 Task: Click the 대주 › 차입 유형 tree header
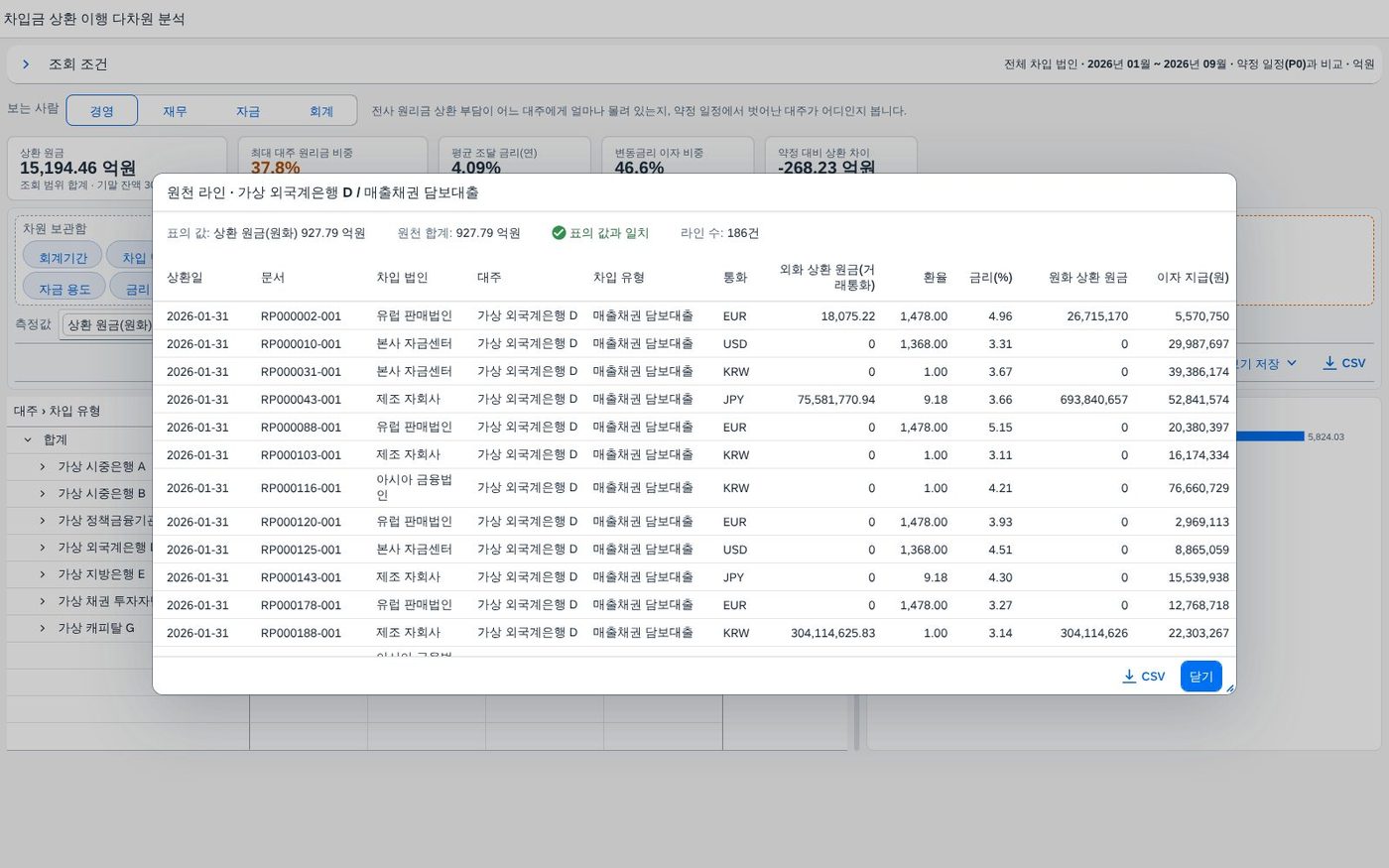click(57, 411)
